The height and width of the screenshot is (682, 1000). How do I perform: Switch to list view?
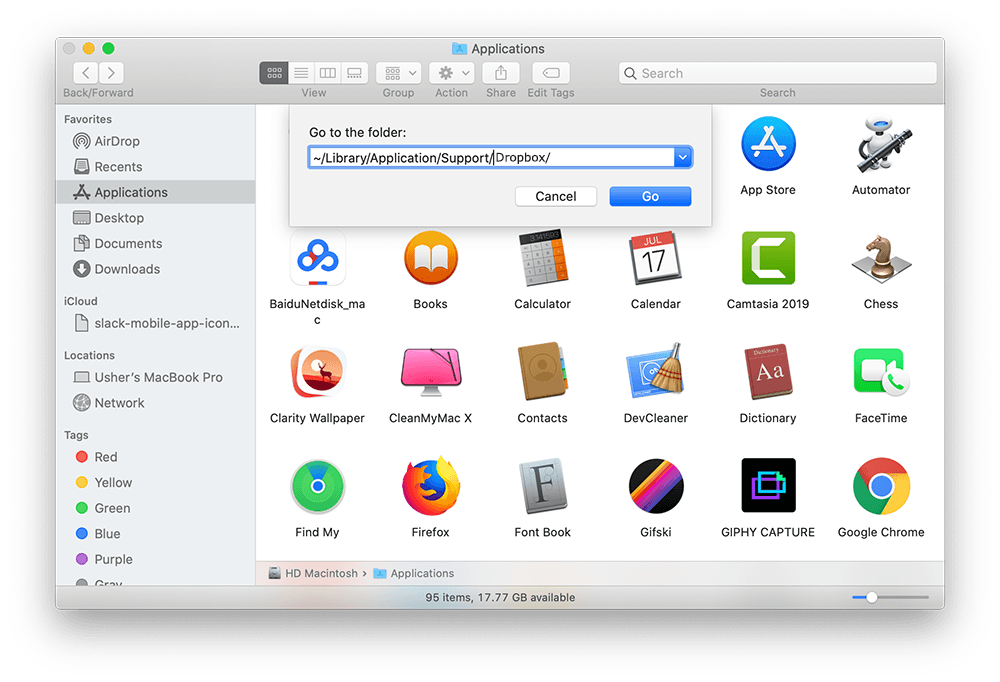301,73
